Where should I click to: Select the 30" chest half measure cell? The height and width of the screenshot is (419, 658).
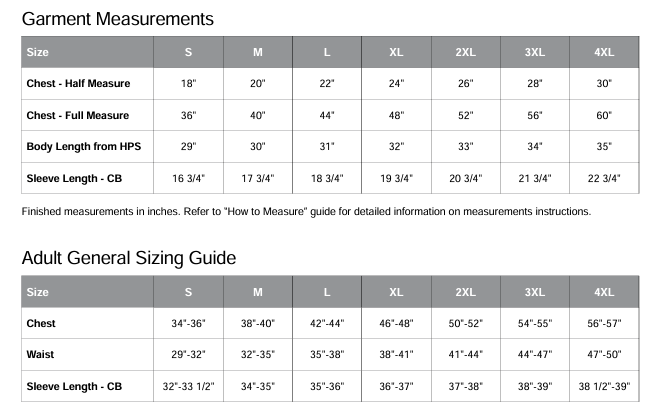(604, 83)
